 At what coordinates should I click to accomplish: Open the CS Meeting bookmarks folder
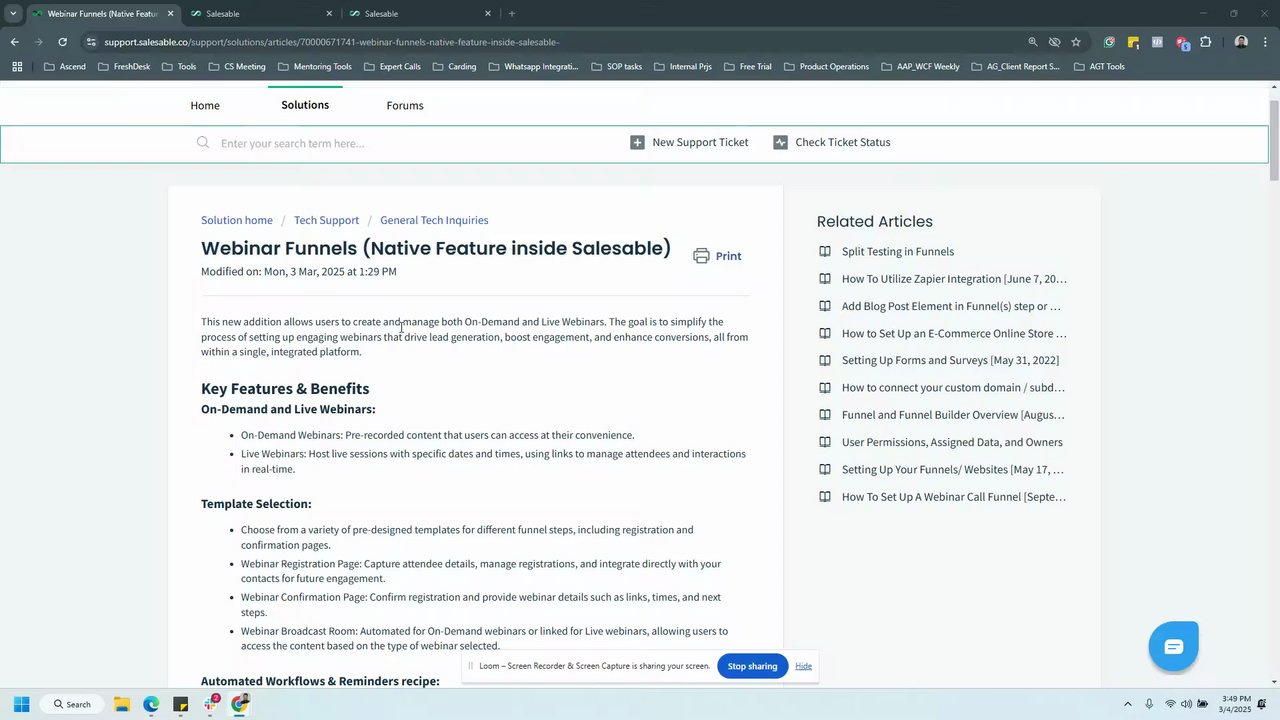pos(237,67)
